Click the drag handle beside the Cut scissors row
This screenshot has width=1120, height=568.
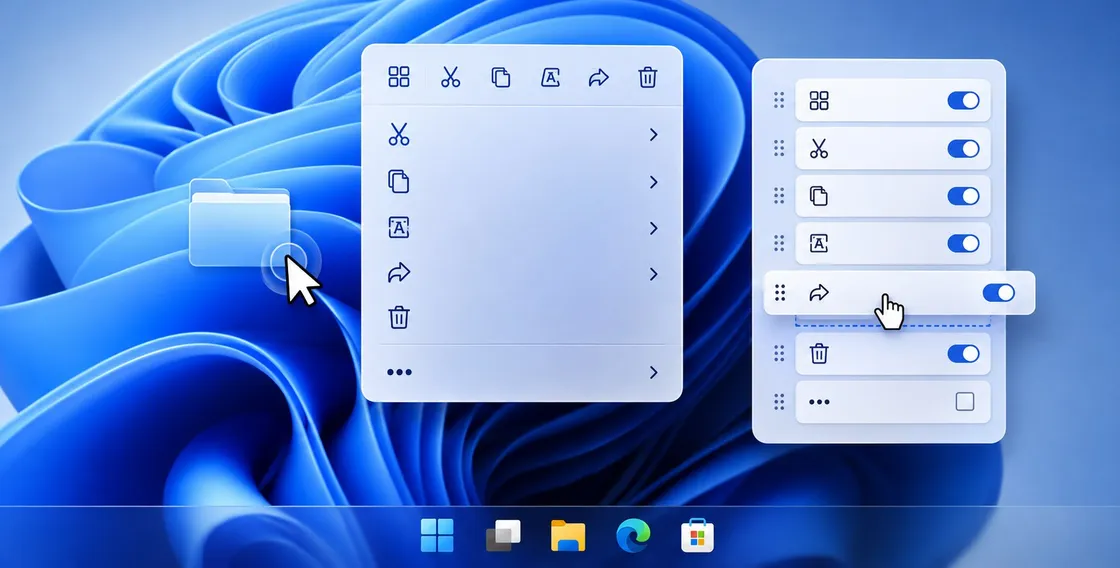pyautogui.click(x=779, y=148)
